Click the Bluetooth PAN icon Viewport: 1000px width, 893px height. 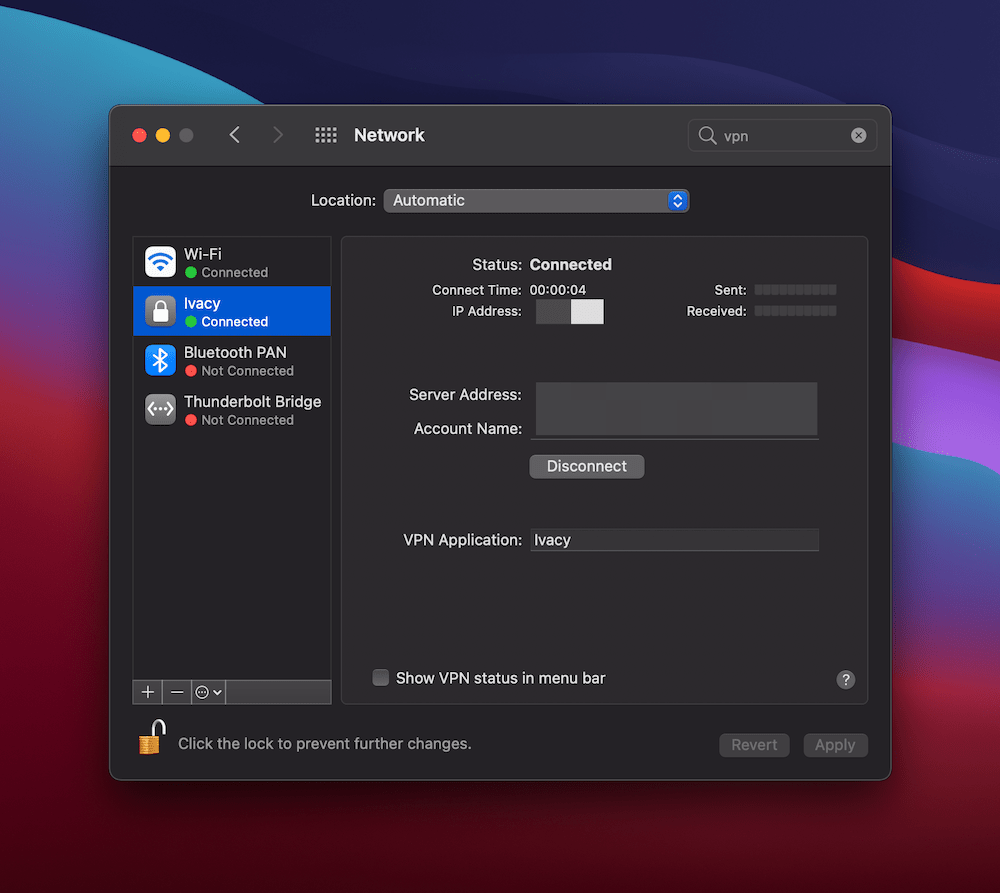tap(160, 360)
